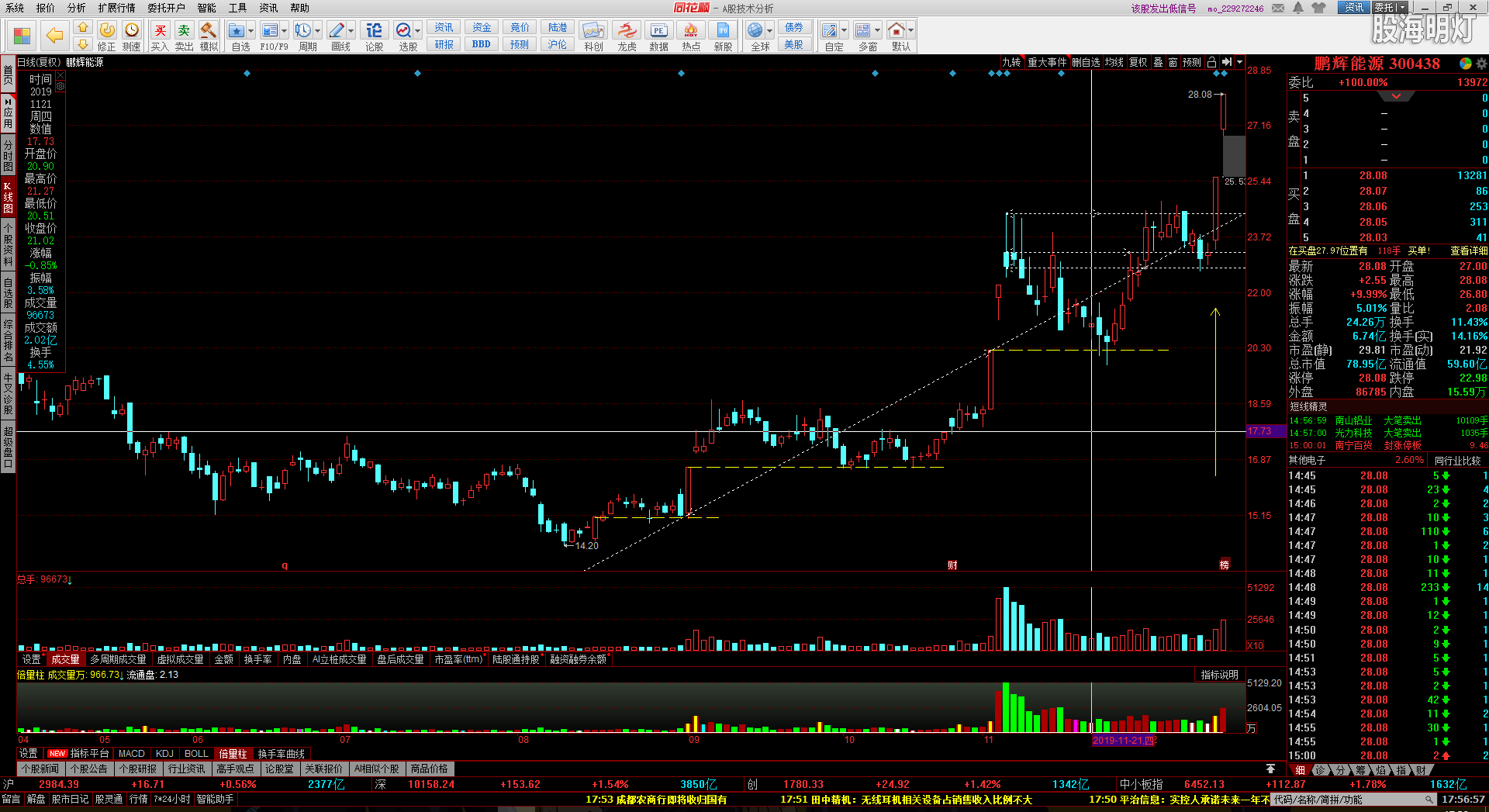Click the 2019-11-21 date marker on timeline
The height and width of the screenshot is (812, 1489).
(x=1123, y=741)
